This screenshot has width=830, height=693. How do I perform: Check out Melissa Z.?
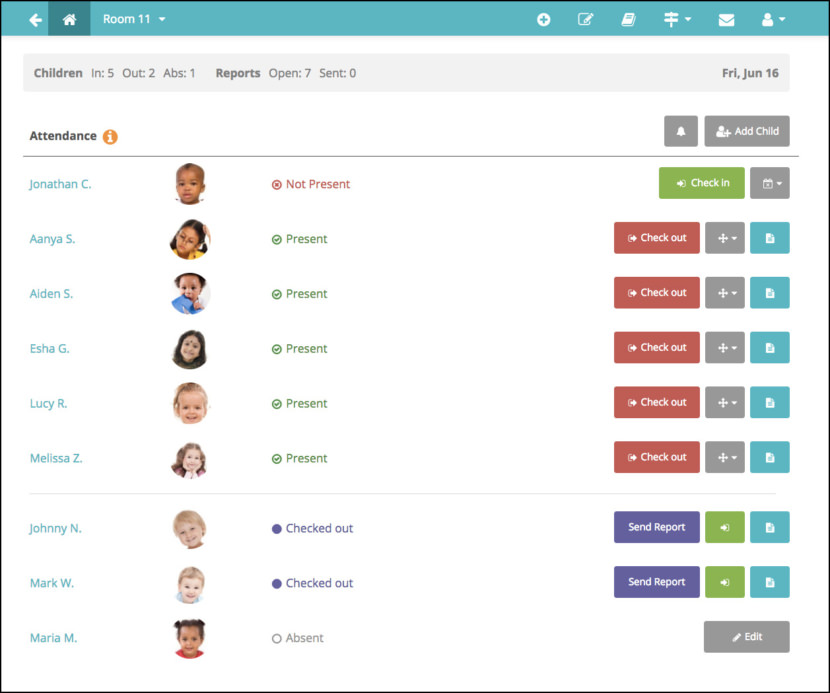[x=656, y=457]
